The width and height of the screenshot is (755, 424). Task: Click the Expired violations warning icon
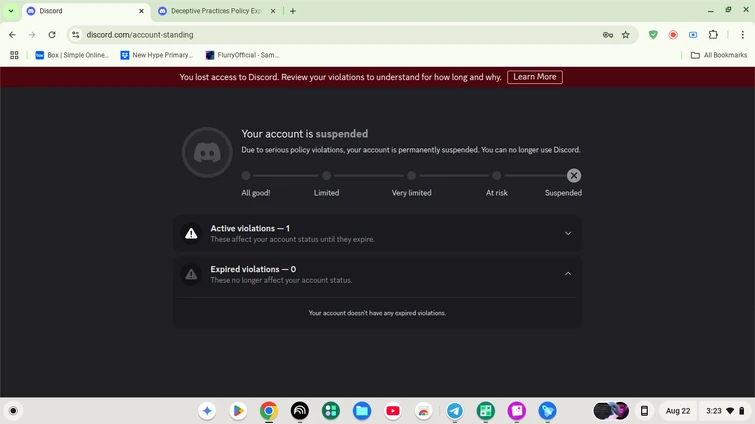(191, 274)
